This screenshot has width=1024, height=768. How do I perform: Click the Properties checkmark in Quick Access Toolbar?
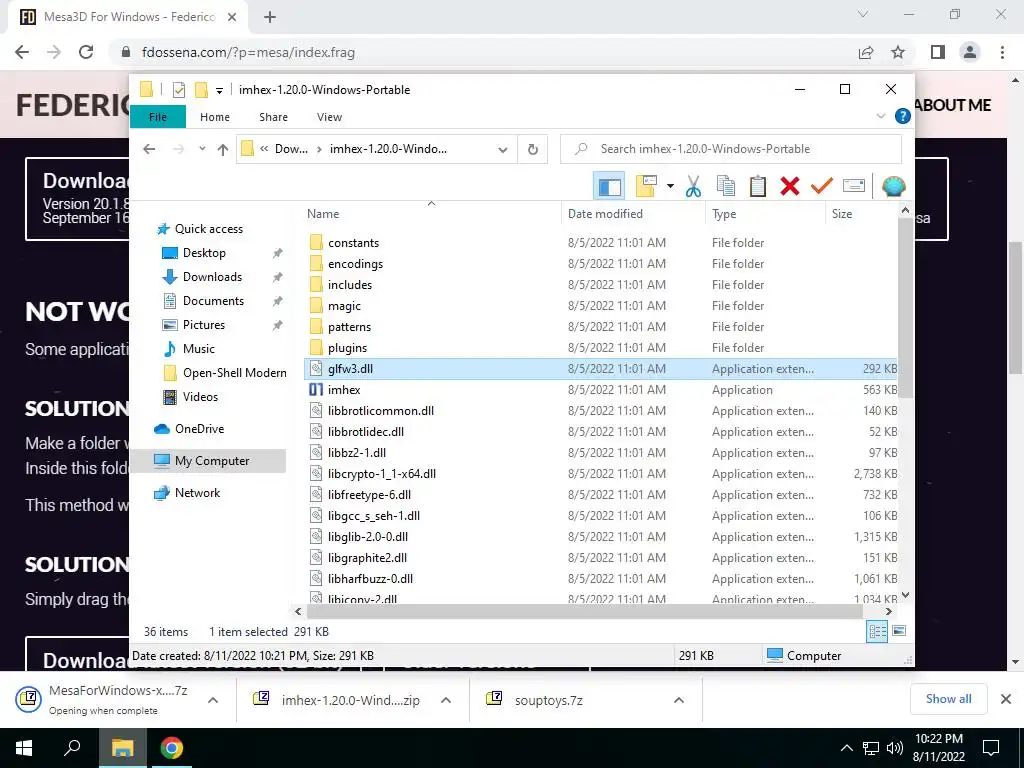click(178, 89)
